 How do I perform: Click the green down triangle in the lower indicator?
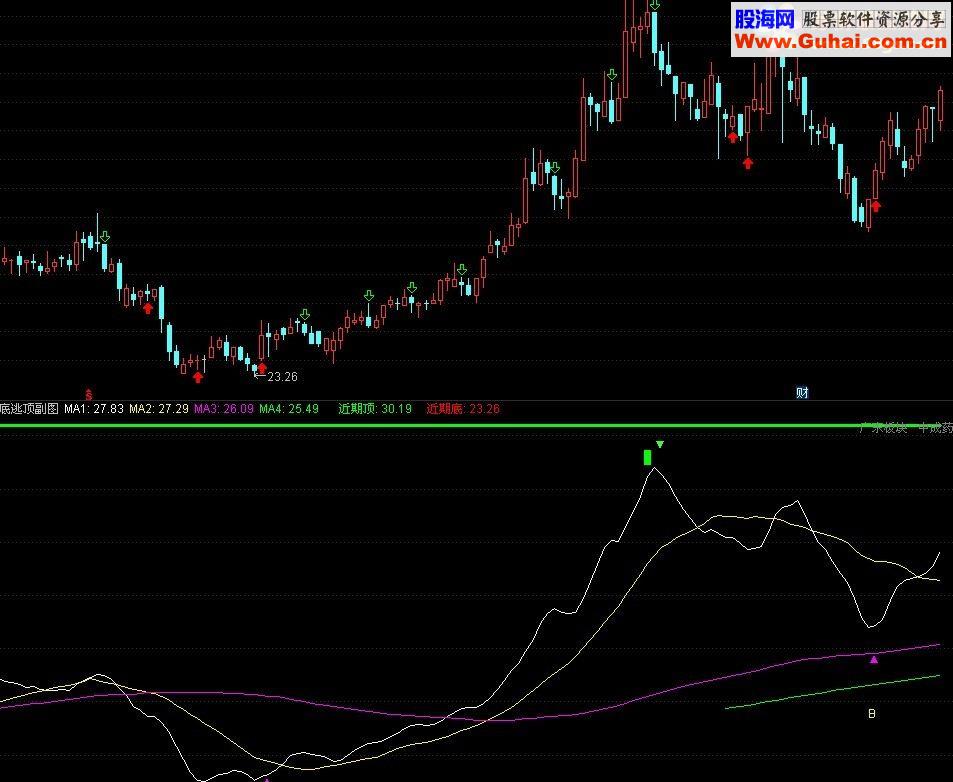click(661, 445)
